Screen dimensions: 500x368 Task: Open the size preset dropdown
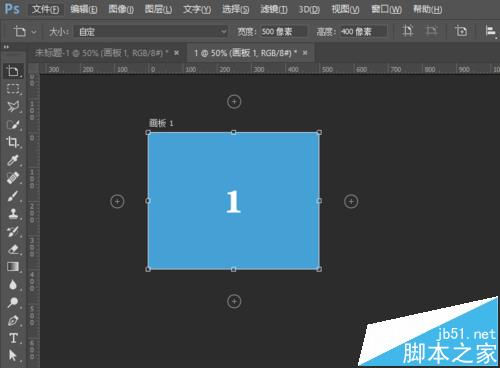(150, 32)
